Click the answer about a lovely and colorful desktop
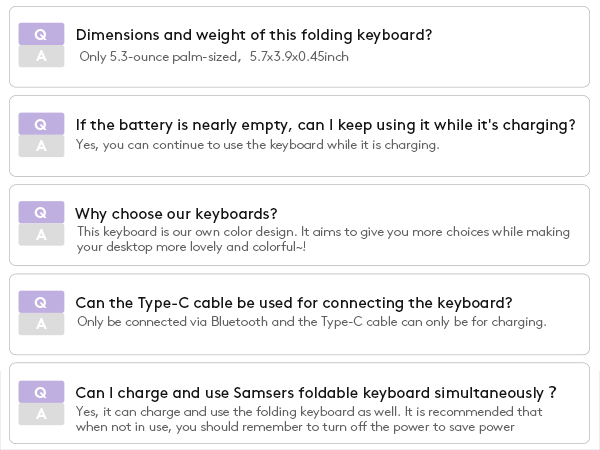Image resolution: width=600 pixels, height=450 pixels. pyautogui.click(x=323, y=239)
